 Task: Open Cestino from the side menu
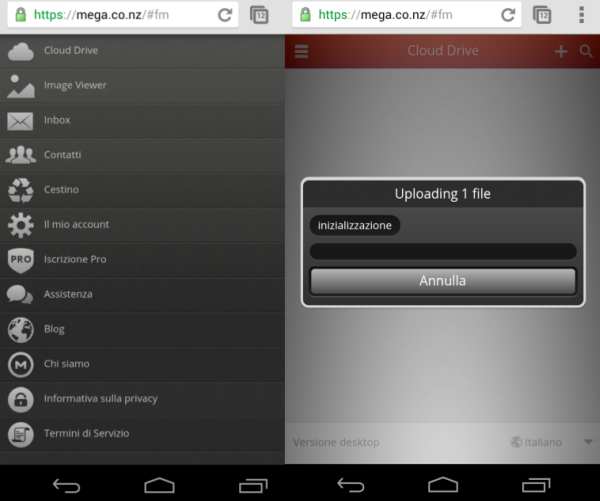pyautogui.click(x=142, y=191)
